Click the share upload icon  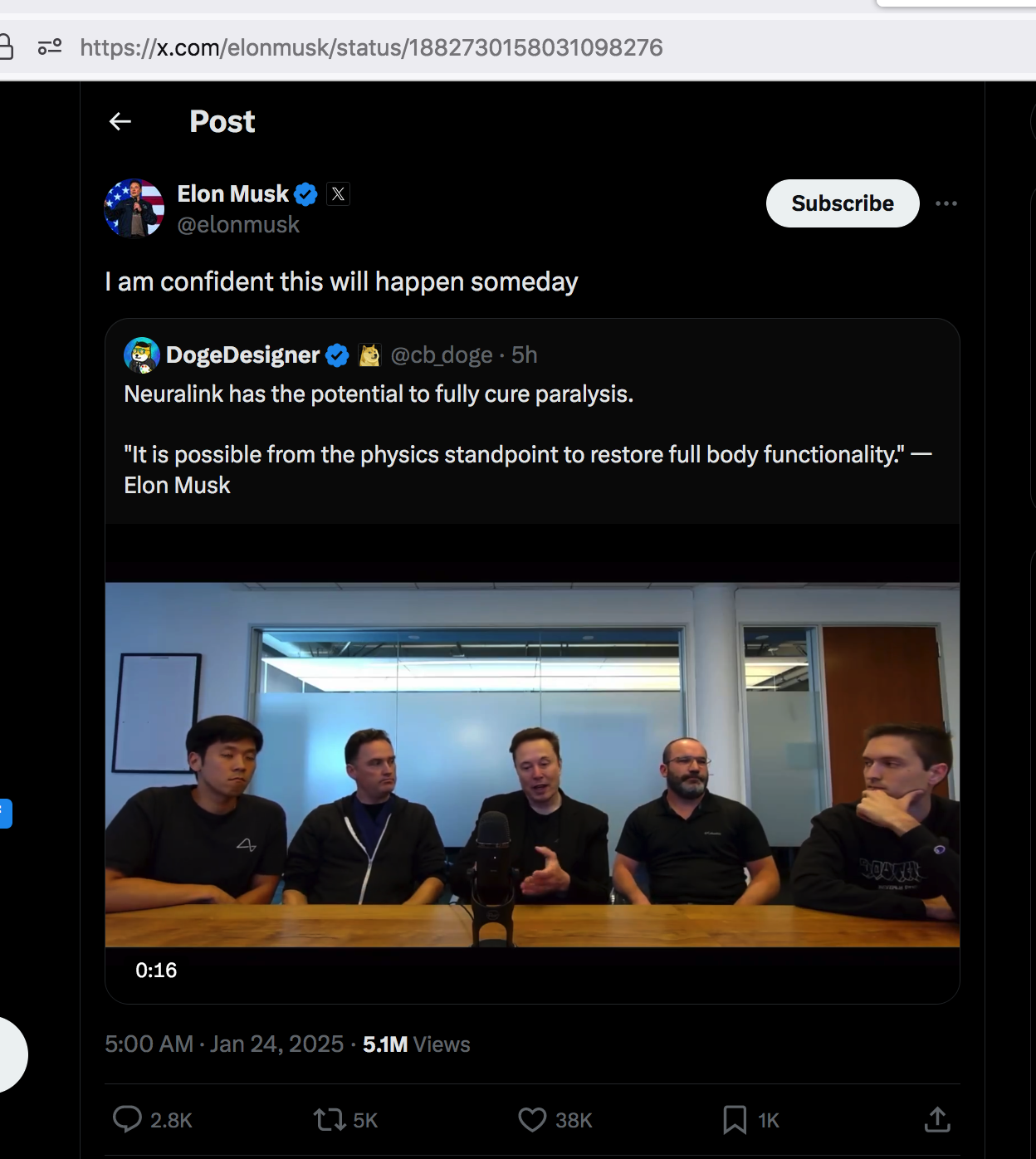pos(937,1119)
